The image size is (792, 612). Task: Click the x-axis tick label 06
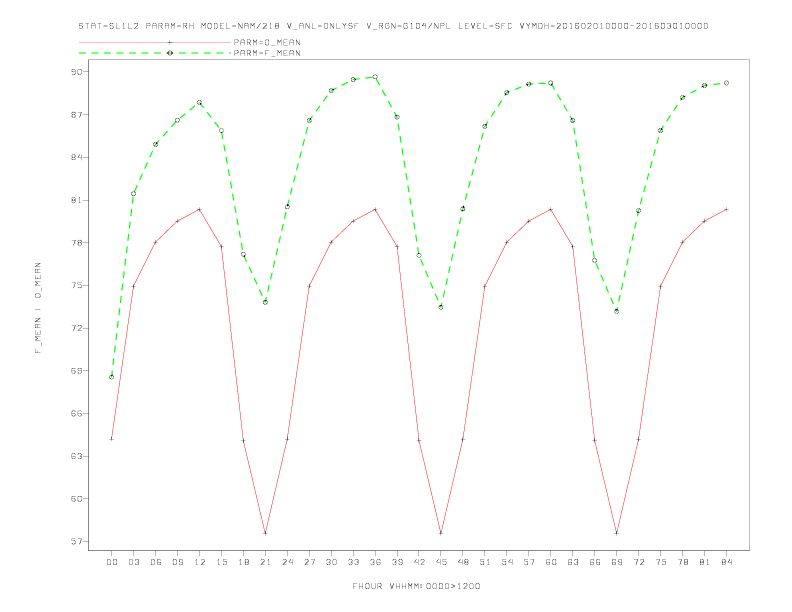click(156, 562)
